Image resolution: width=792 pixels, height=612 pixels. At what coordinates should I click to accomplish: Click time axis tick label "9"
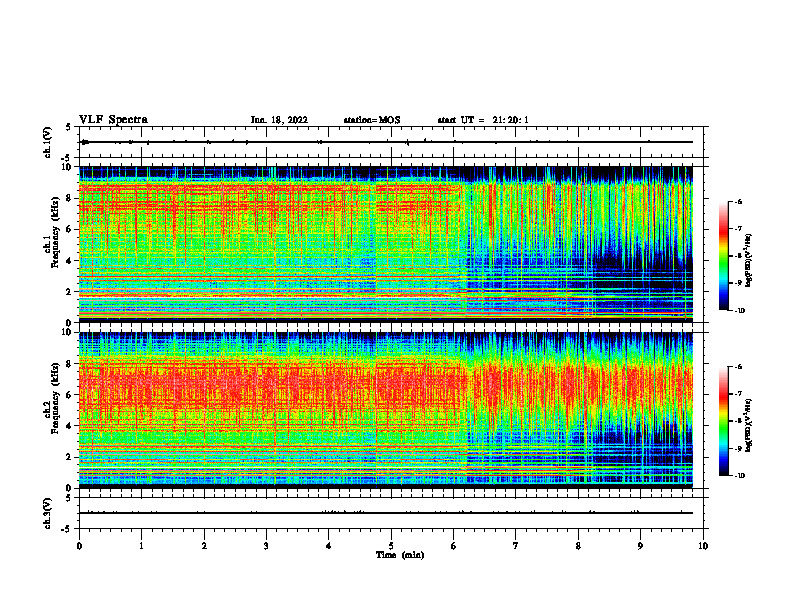[x=640, y=546]
